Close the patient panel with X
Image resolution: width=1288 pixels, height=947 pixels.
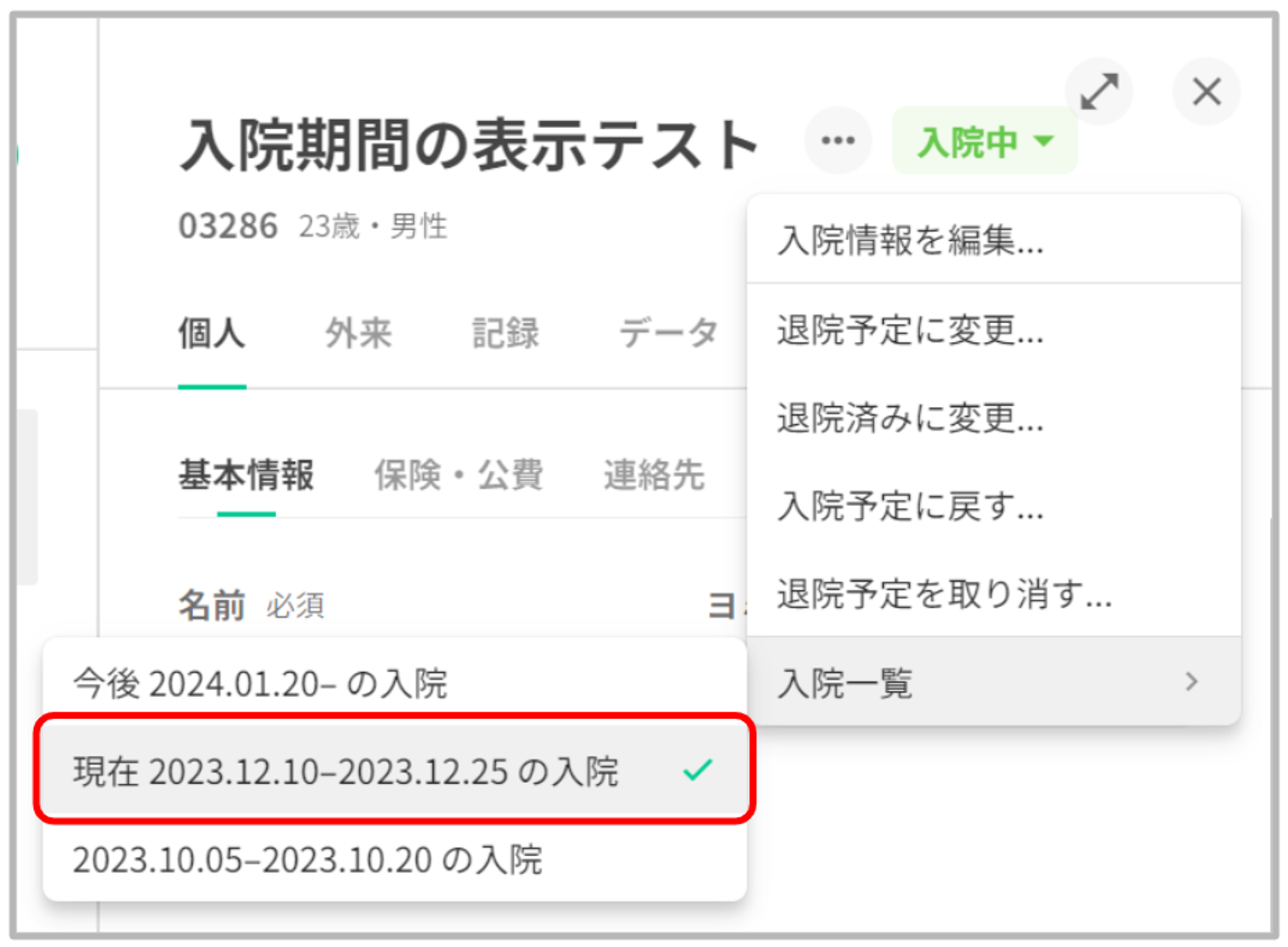1206,91
